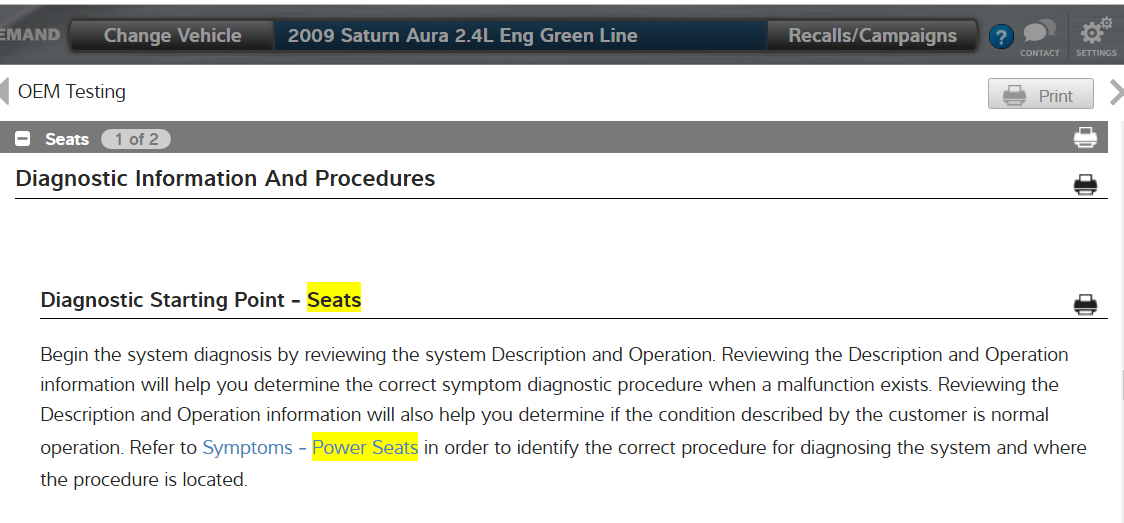1124x523 pixels.
Task: Follow the Symptoms - Power Seats link
Action: pos(310,448)
